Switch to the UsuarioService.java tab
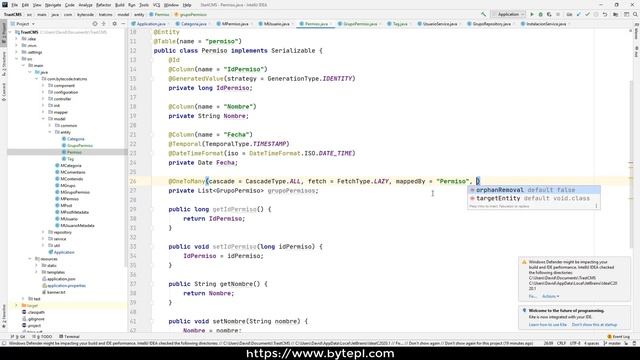This screenshot has width=640, height=360. 437,24
